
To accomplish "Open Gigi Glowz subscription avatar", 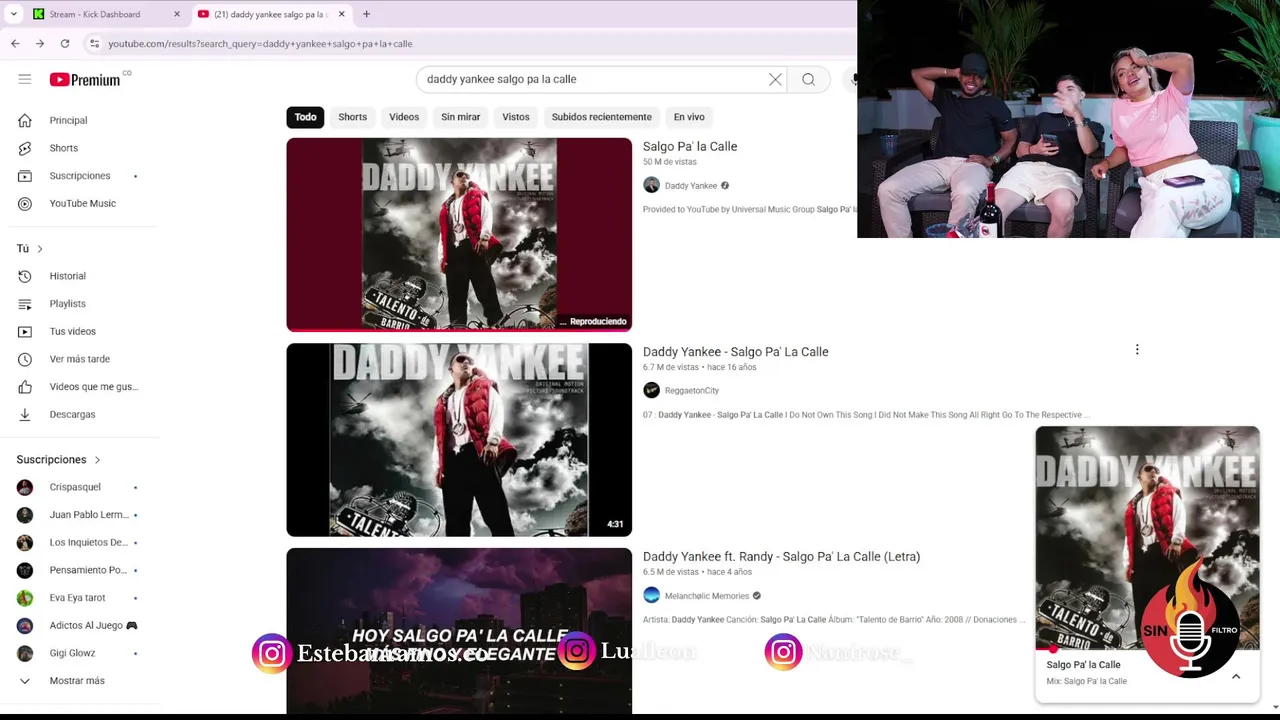I will (25, 653).
